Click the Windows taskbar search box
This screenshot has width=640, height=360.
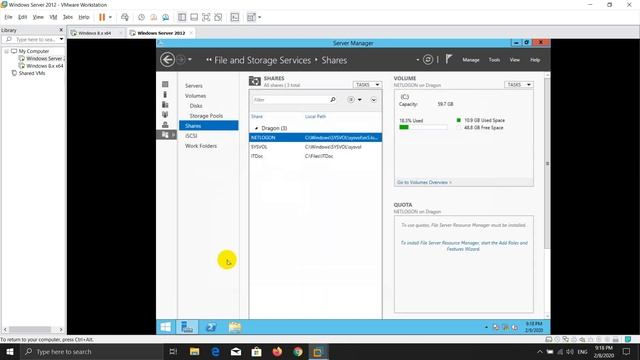point(93,351)
